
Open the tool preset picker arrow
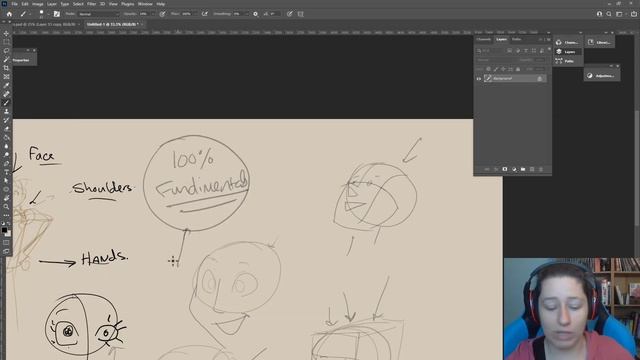[x=30, y=14]
